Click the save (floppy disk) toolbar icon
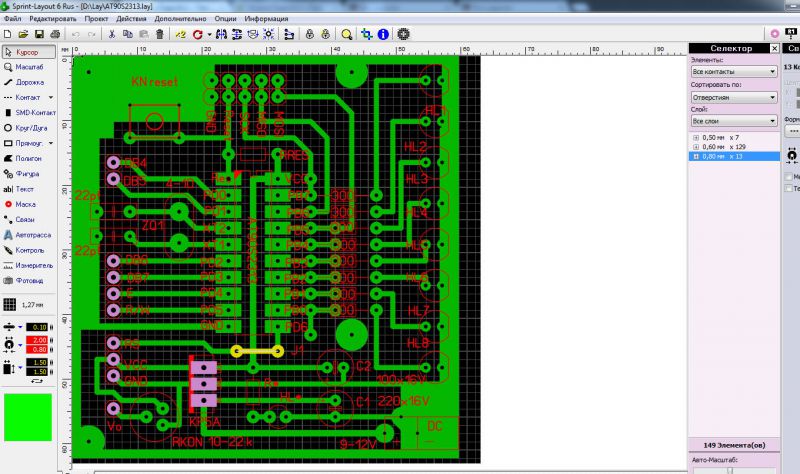 [38, 33]
